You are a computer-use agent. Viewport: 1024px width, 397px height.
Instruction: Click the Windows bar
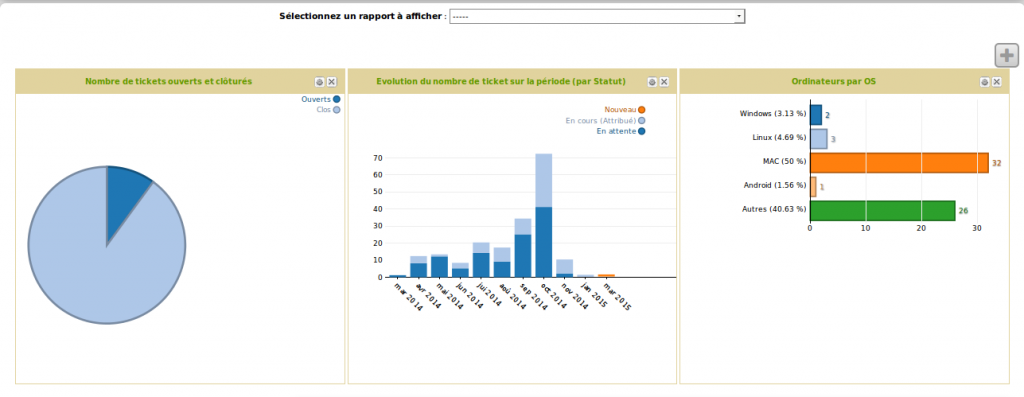click(x=816, y=115)
